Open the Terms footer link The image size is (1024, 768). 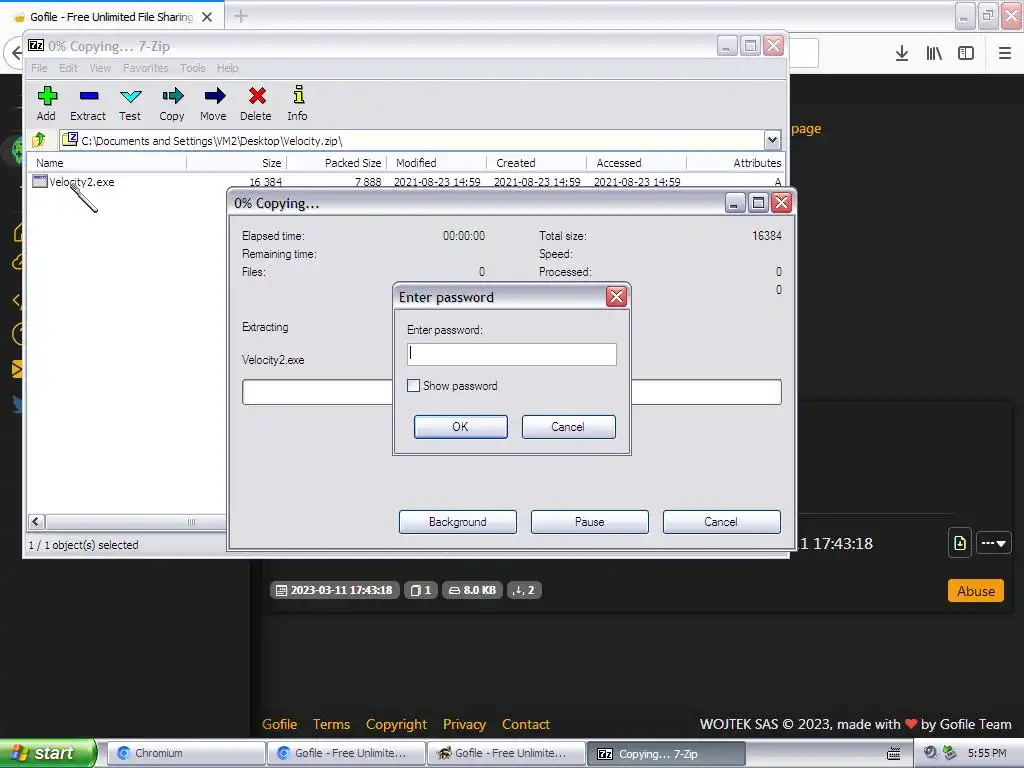tap(331, 724)
